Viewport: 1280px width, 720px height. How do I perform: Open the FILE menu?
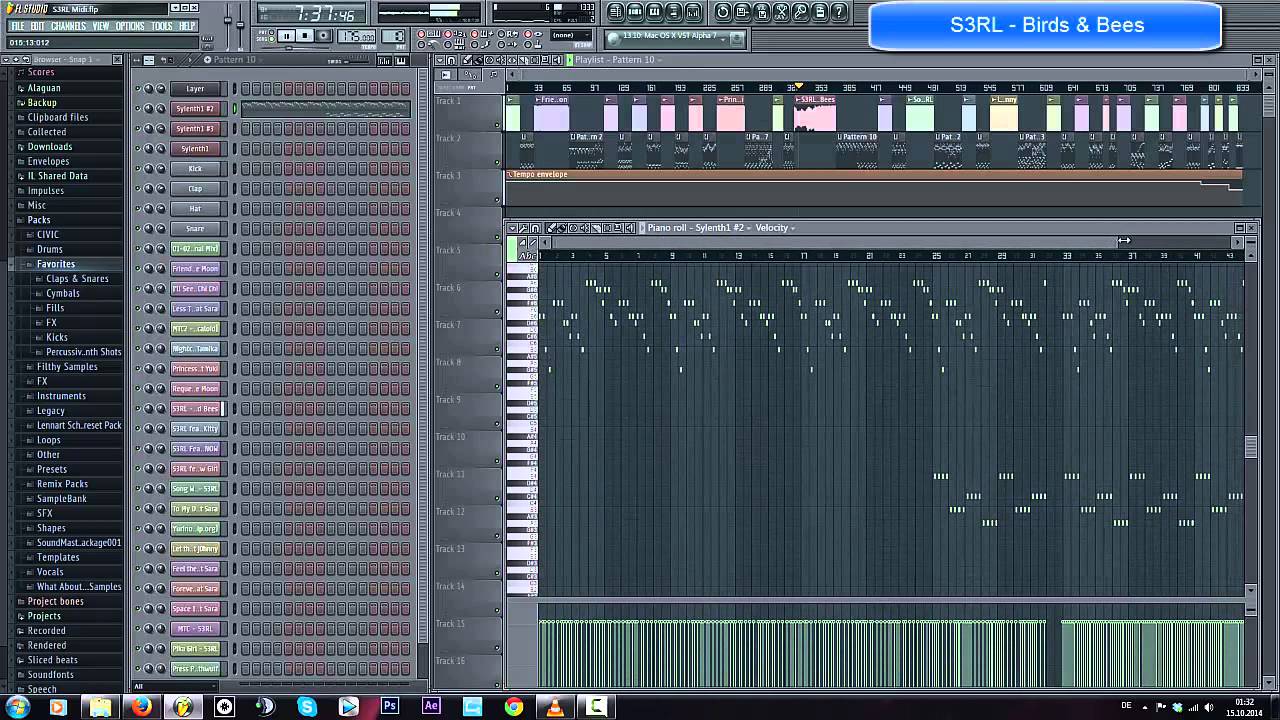point(17,26)
